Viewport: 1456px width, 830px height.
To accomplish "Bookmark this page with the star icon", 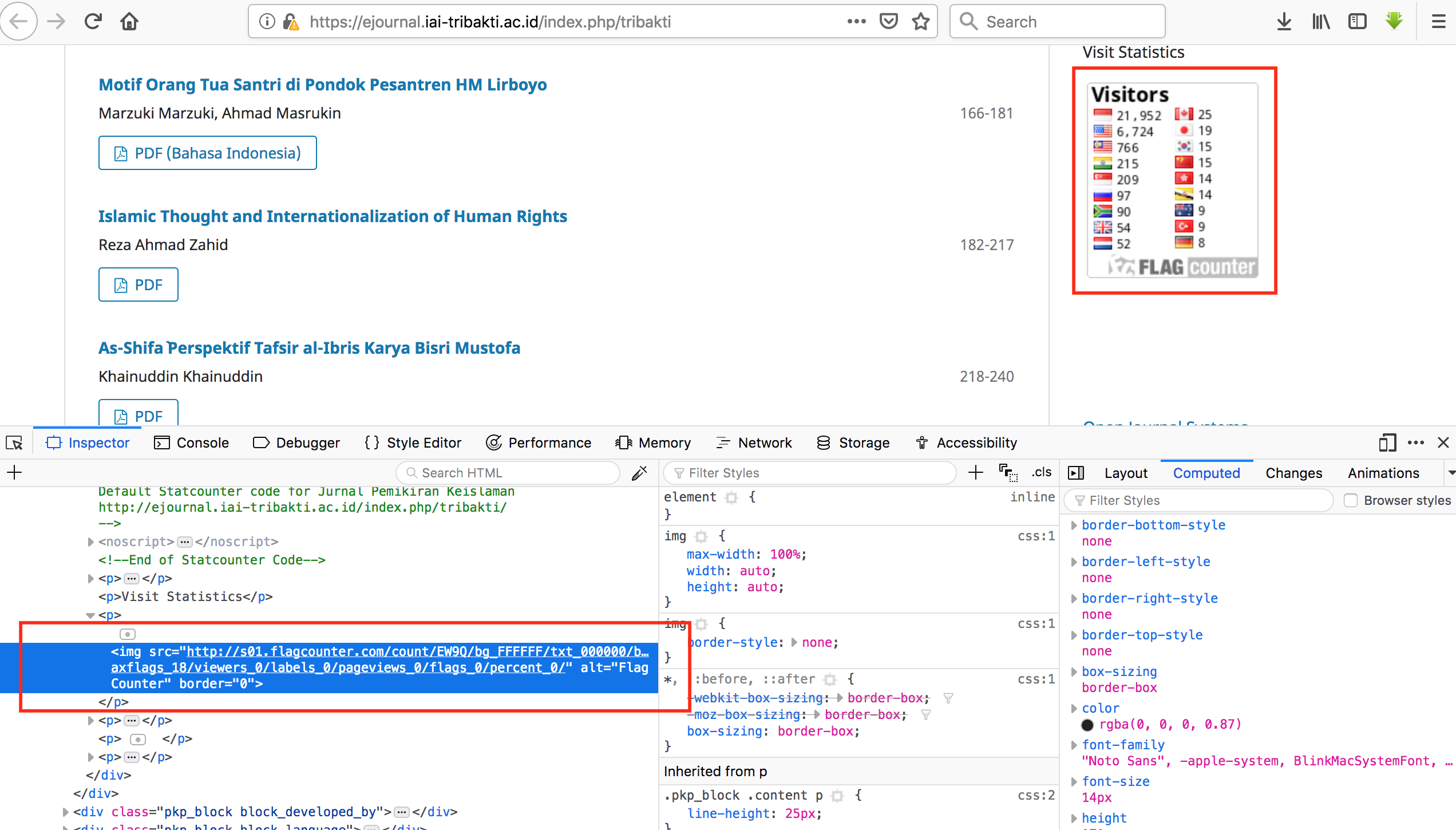I will point(921,22).
